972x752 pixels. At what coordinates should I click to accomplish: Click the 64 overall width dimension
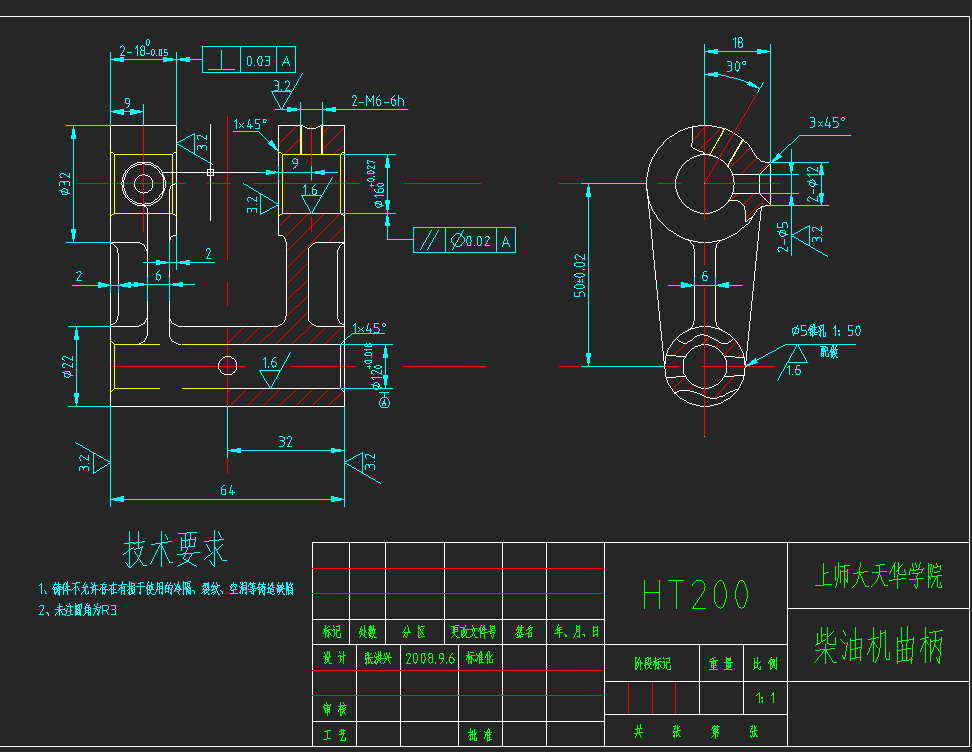[x=228, y=490]
